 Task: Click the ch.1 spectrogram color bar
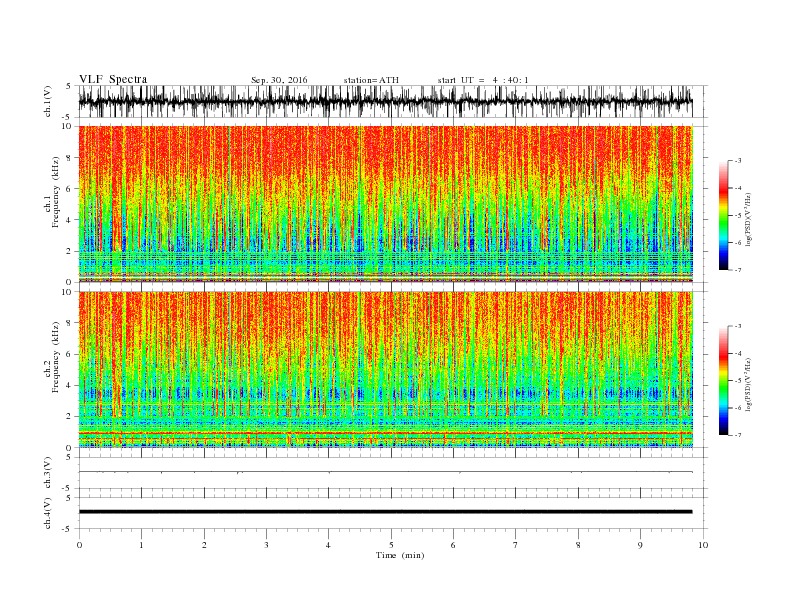click(x=723, y=215)
